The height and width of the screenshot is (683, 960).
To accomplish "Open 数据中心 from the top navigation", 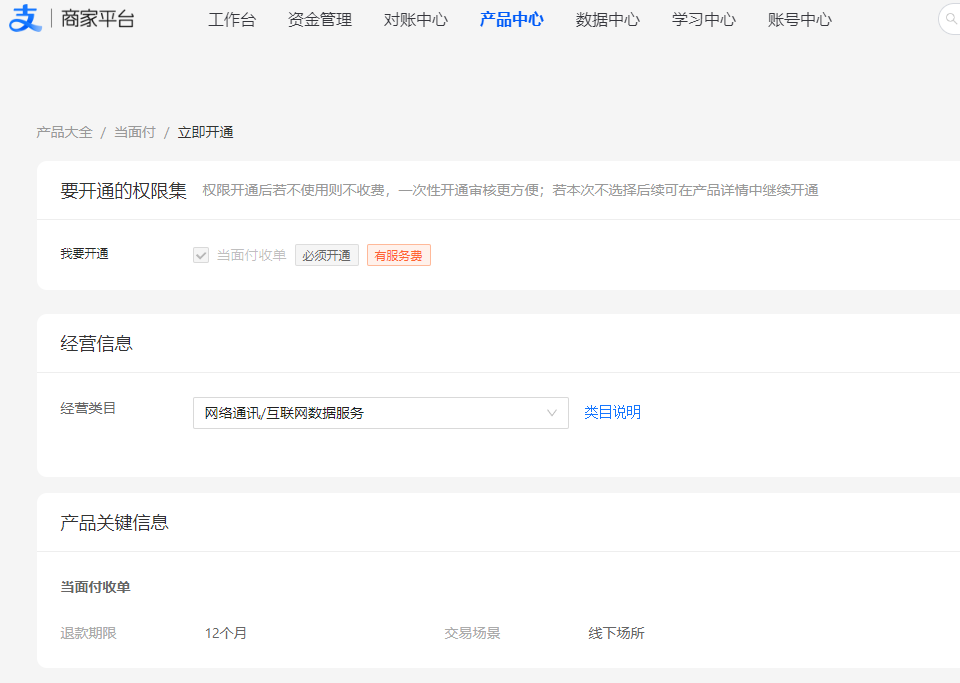I will [607, 19].
